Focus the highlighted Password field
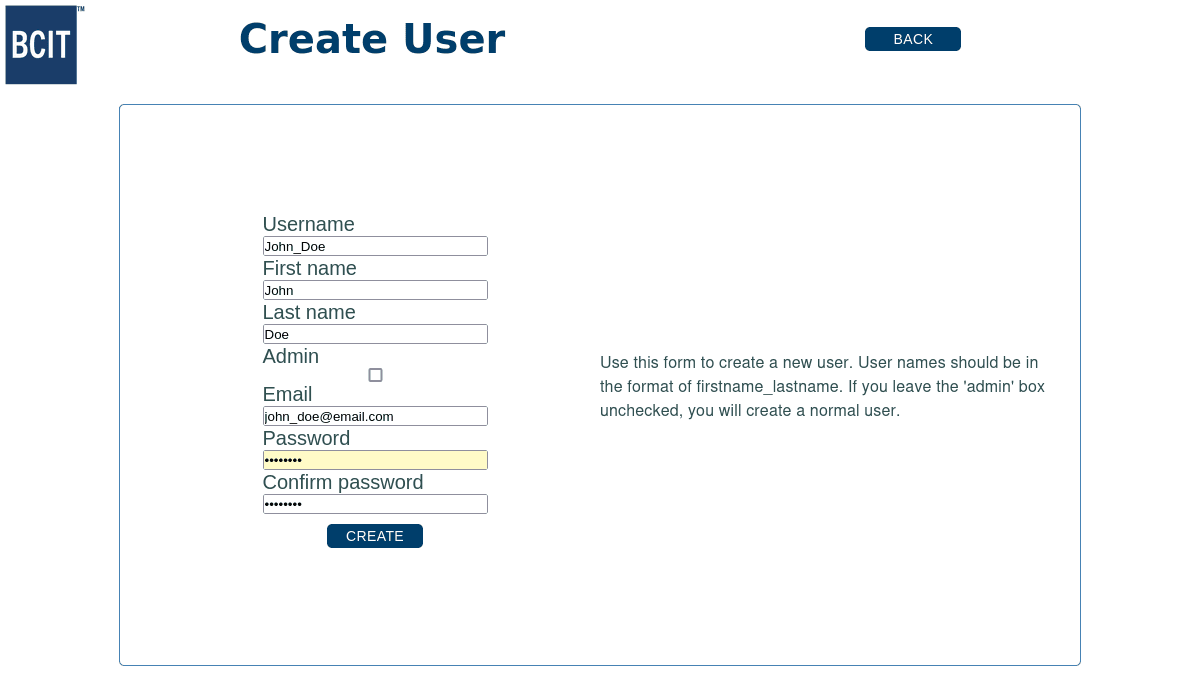The height and width of the screenshot is (700, 1200). point(375,460)
